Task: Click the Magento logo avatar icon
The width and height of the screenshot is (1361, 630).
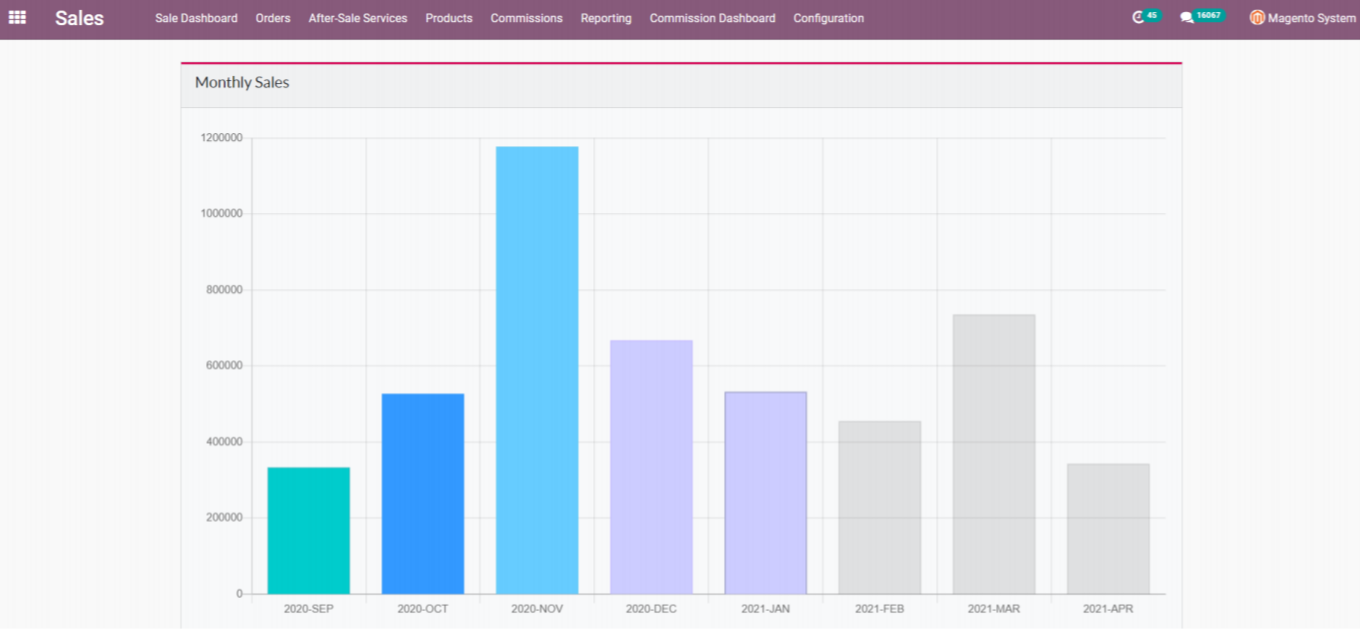Action: click(1257, 17)
